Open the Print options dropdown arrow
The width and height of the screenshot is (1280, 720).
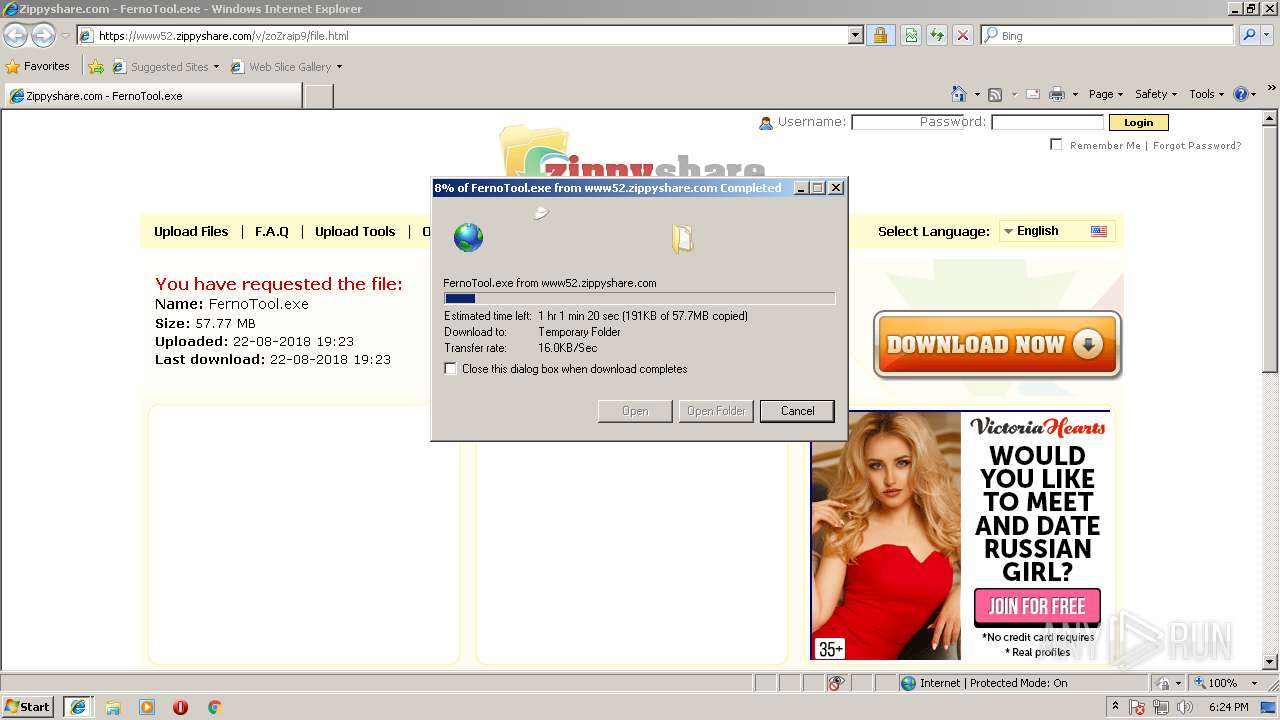click(x=1075, y=94)
